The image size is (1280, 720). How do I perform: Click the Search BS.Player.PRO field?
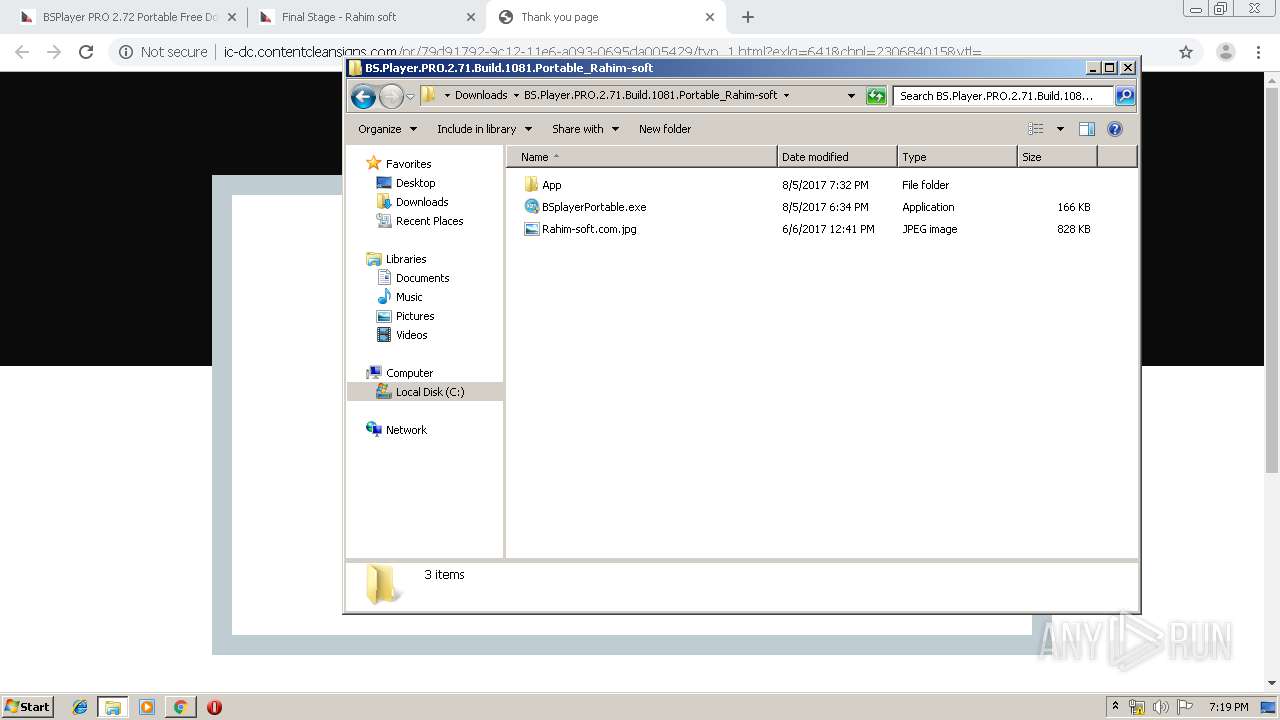(x=1003, y=96)
